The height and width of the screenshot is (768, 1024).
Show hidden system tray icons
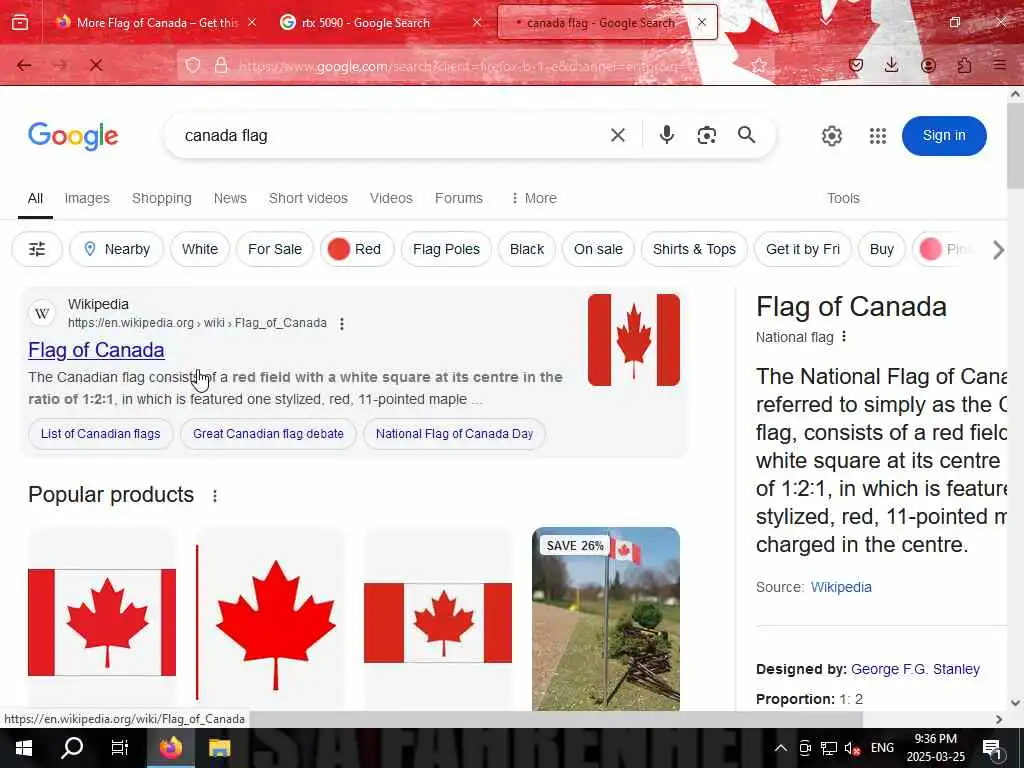(x=780, y=748)
